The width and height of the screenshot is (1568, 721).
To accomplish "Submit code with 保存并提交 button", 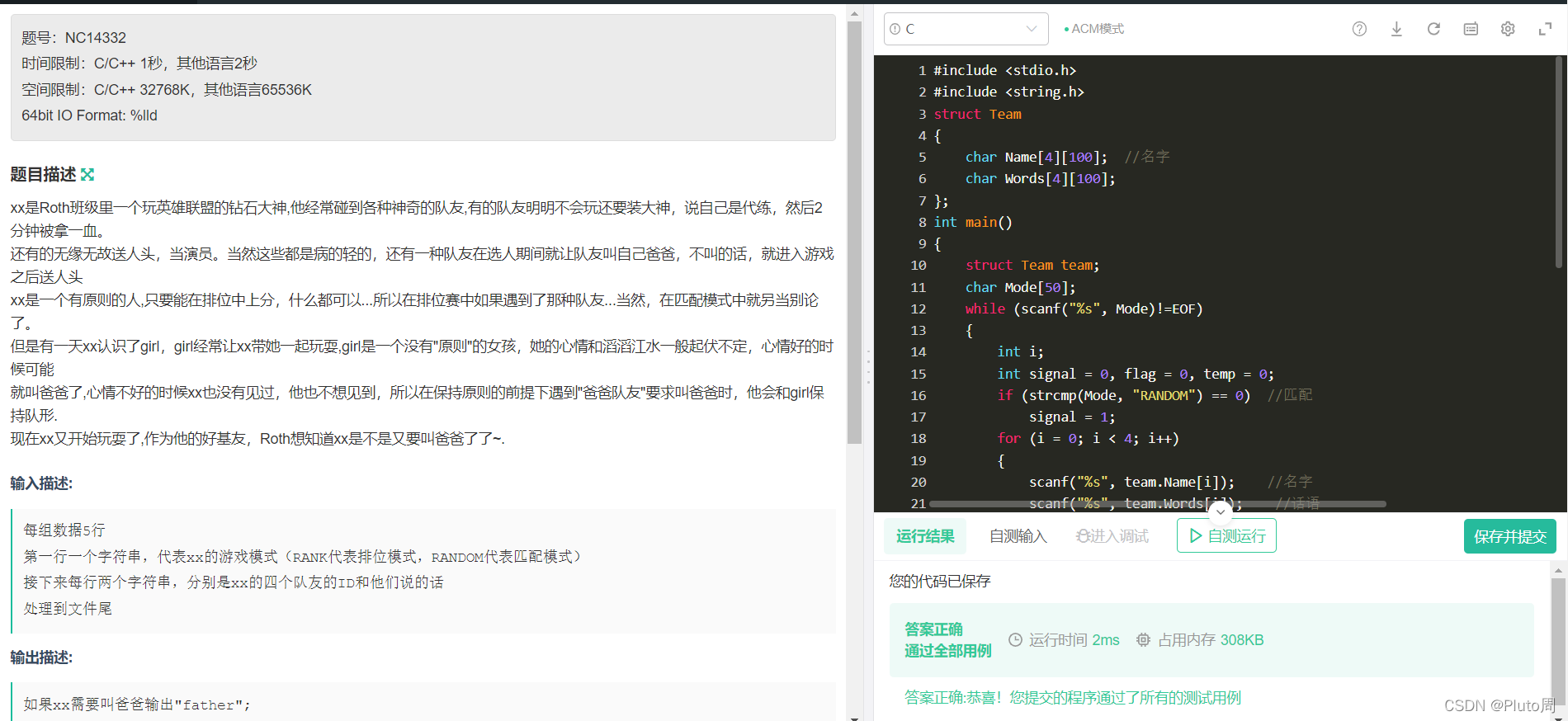I will (x=1510, y=536).
